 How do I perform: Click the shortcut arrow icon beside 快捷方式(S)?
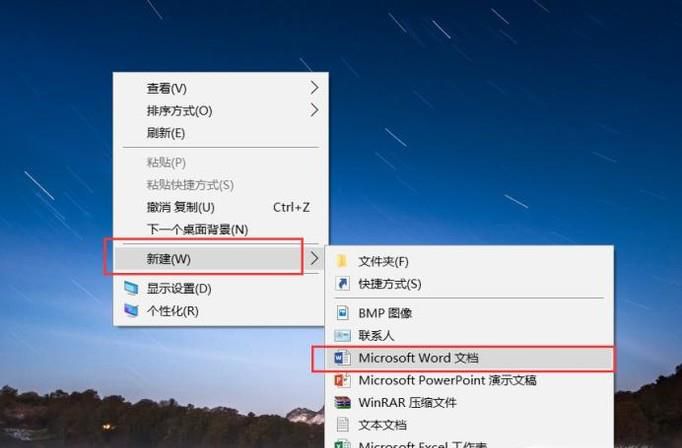342,284
